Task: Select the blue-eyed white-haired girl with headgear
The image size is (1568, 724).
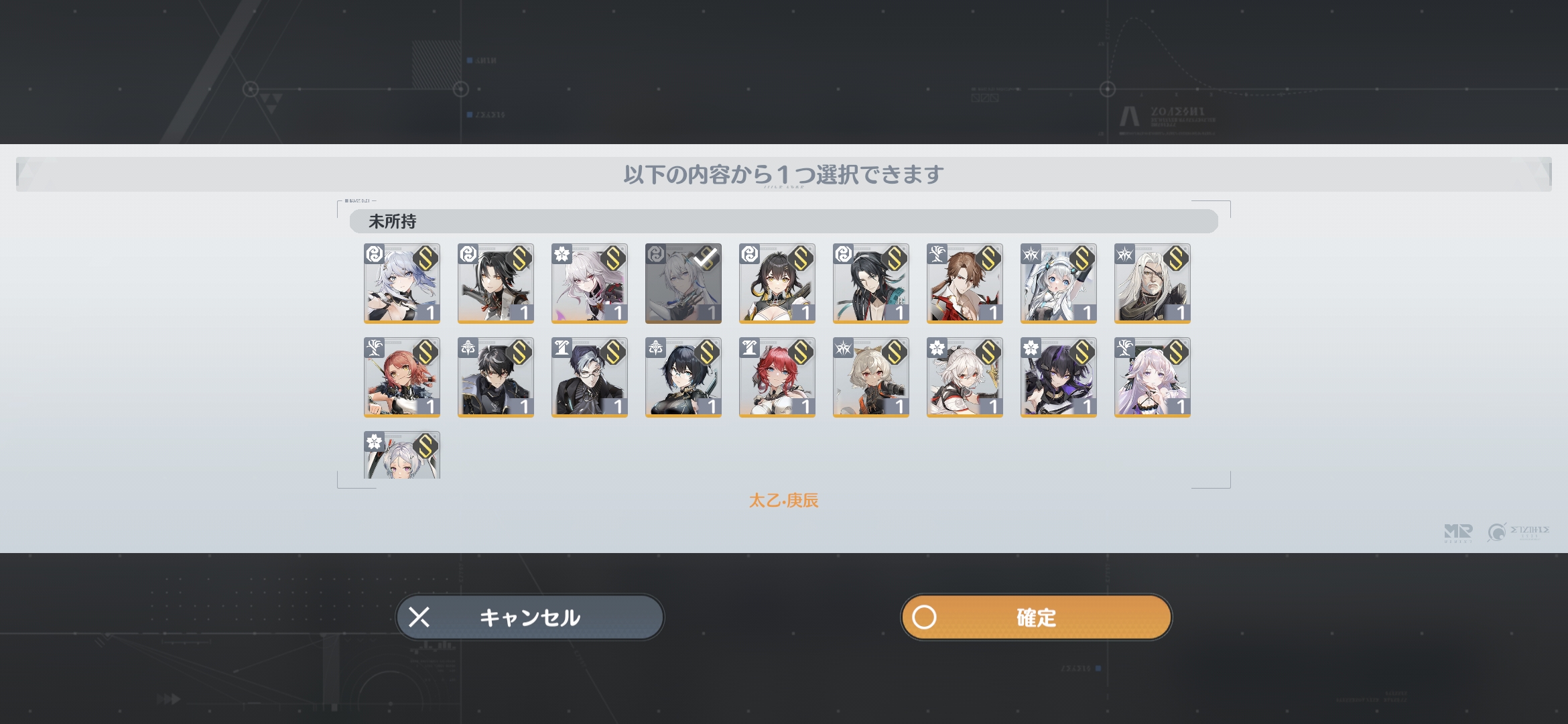Action: tap(1058, 283)
